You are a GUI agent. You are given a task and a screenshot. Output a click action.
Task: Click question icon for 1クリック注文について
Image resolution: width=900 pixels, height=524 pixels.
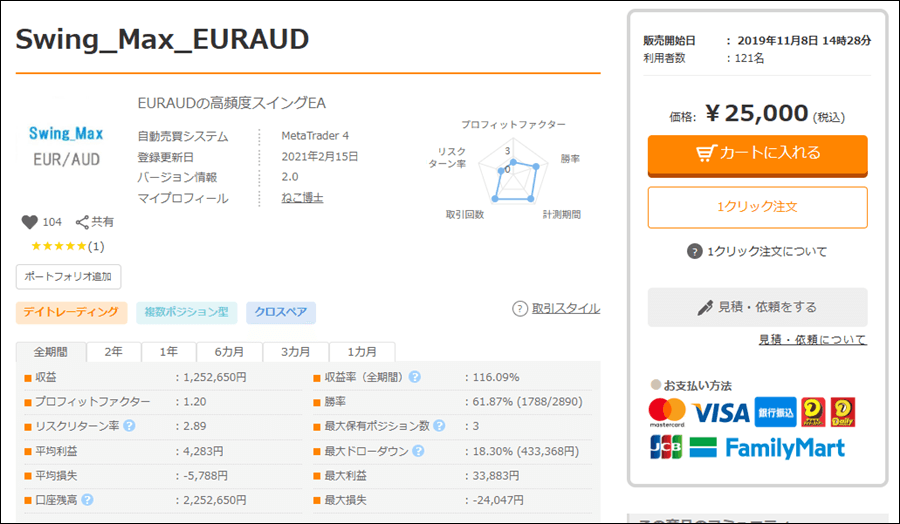pos(695,251)
